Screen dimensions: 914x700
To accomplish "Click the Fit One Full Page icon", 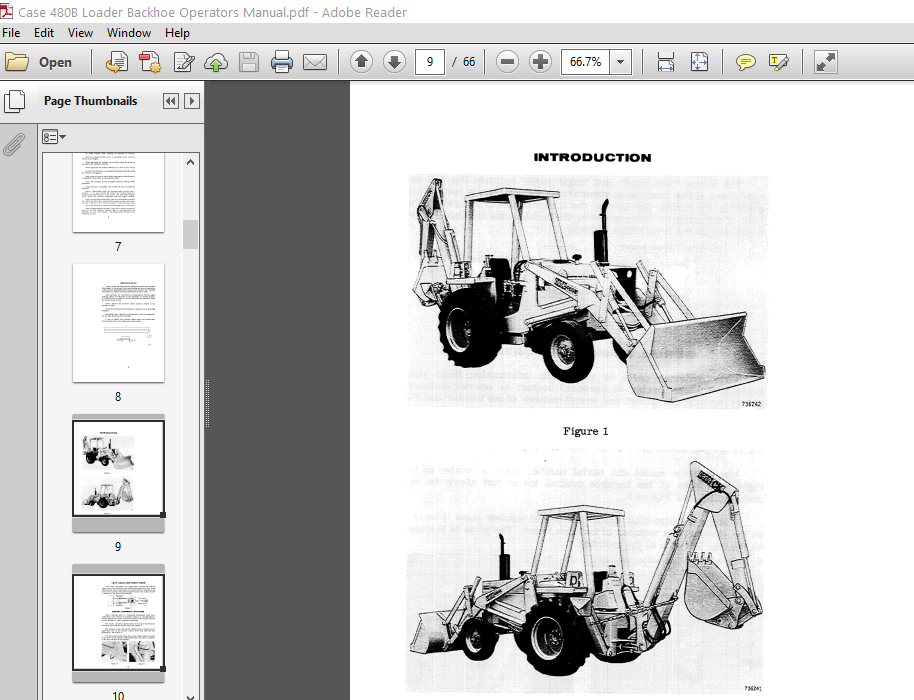I will click(699, 62).
